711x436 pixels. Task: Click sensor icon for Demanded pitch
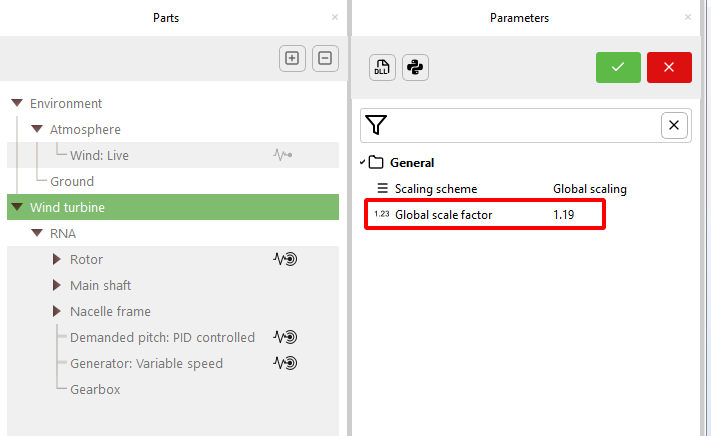pos(285,337)
